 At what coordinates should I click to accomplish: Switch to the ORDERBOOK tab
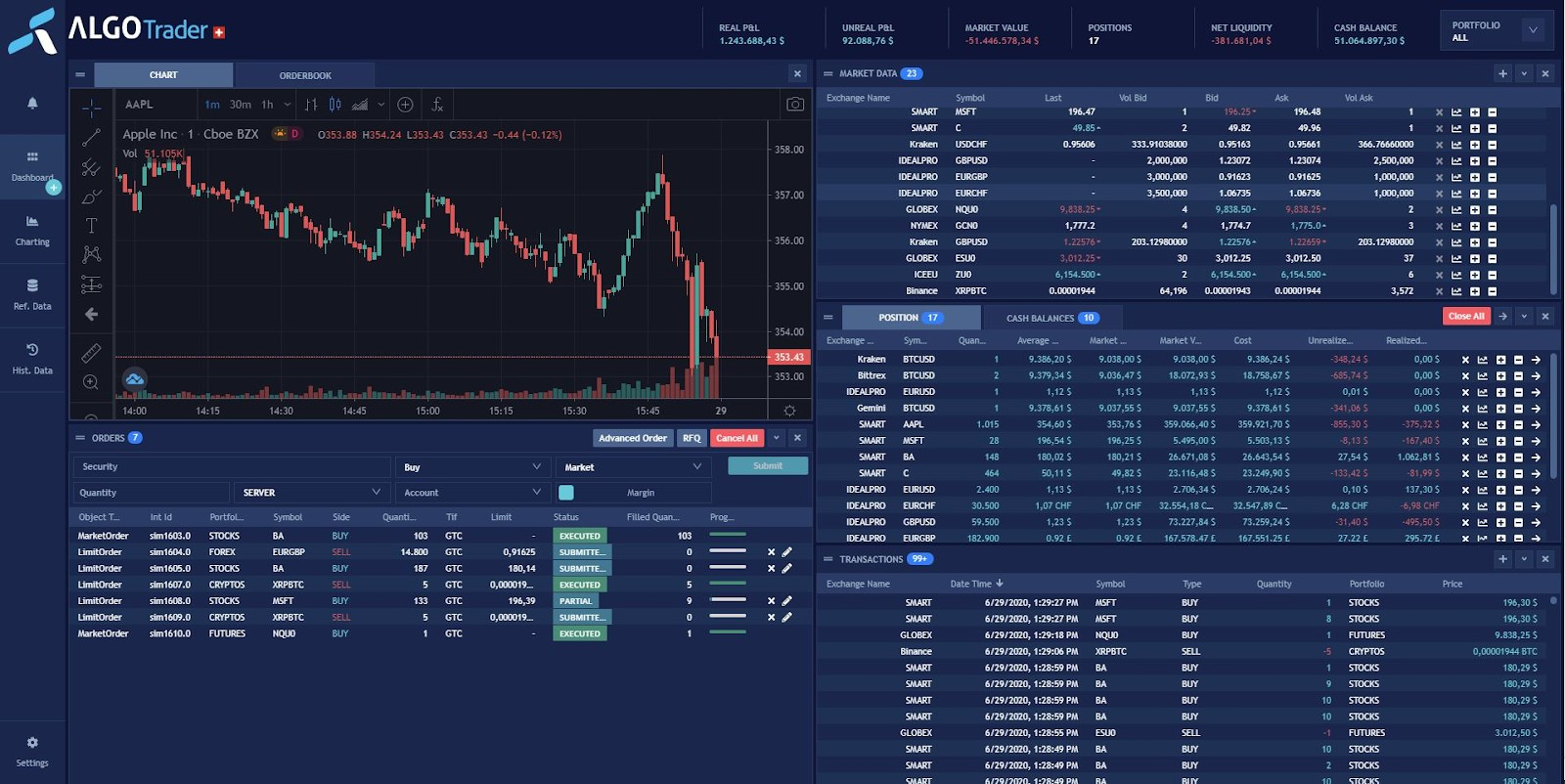305,75
